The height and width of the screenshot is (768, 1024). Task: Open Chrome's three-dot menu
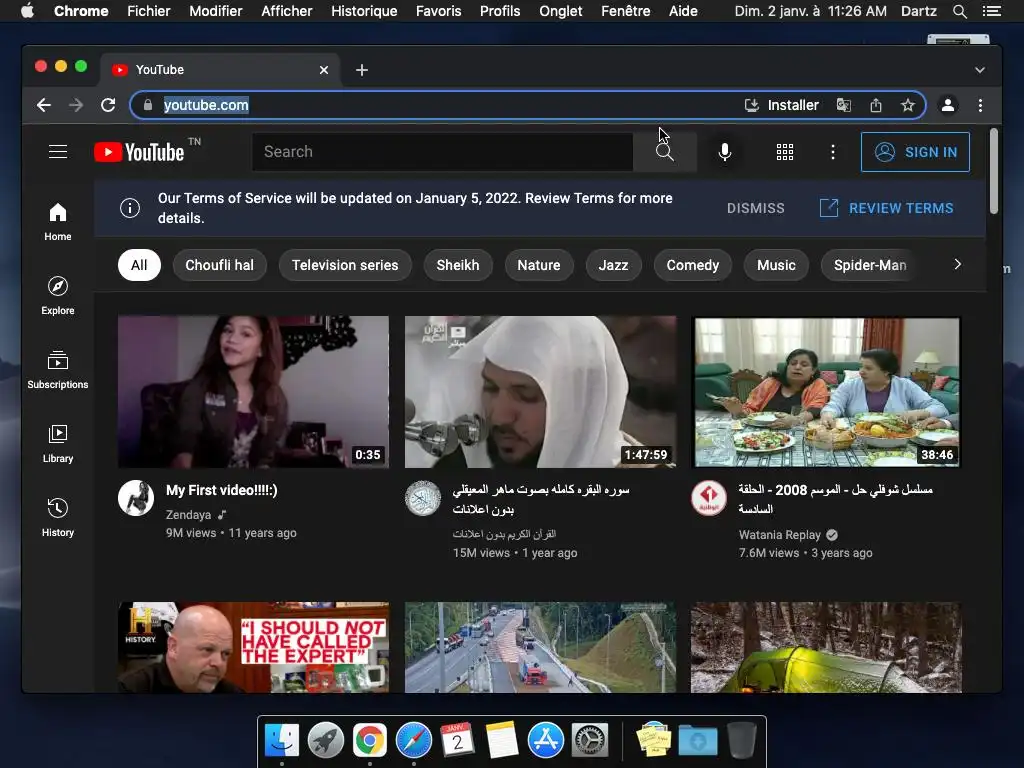[980, 105]
